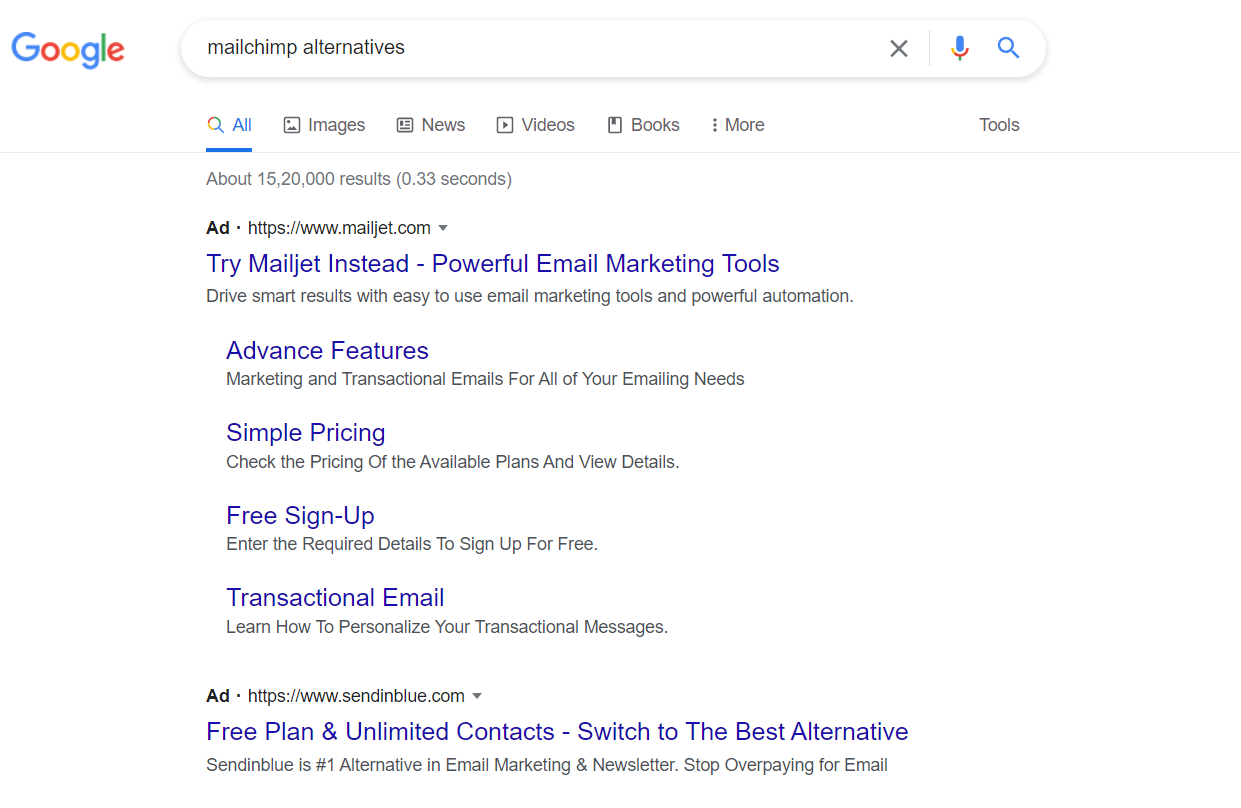Expand the ad options arrow next to mailjet.com

coord(443,228)
